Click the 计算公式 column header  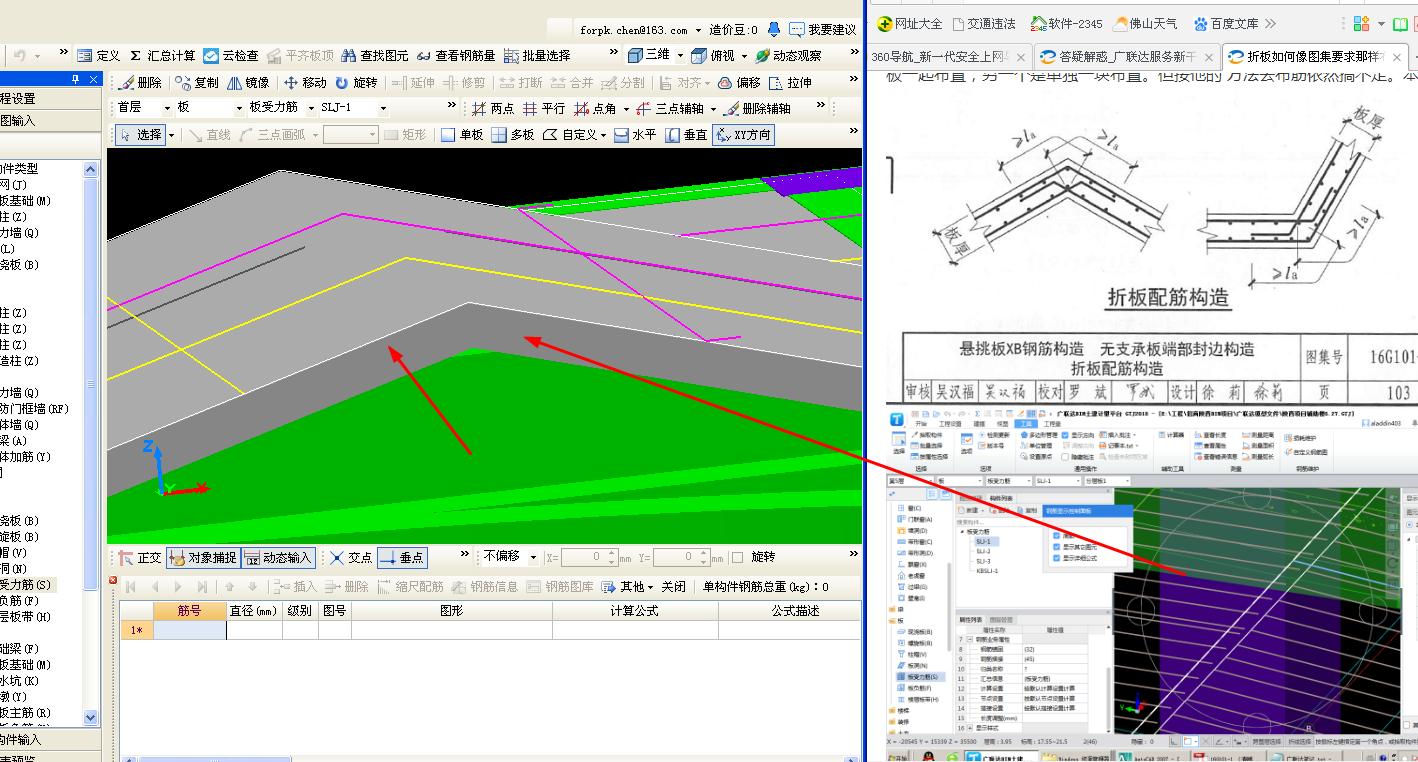[x=636, y=610]
